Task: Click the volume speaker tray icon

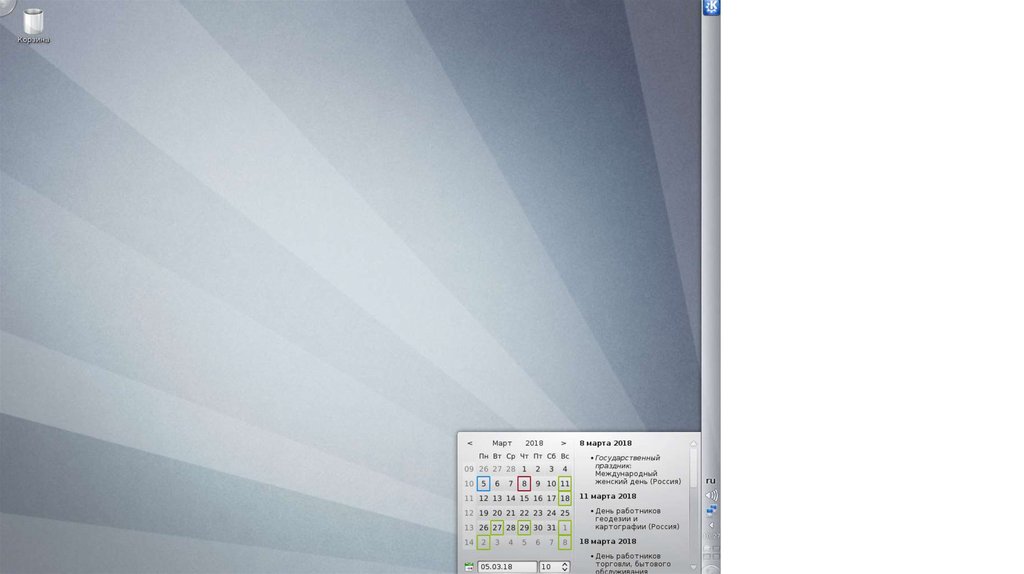Action: (711, 496)
